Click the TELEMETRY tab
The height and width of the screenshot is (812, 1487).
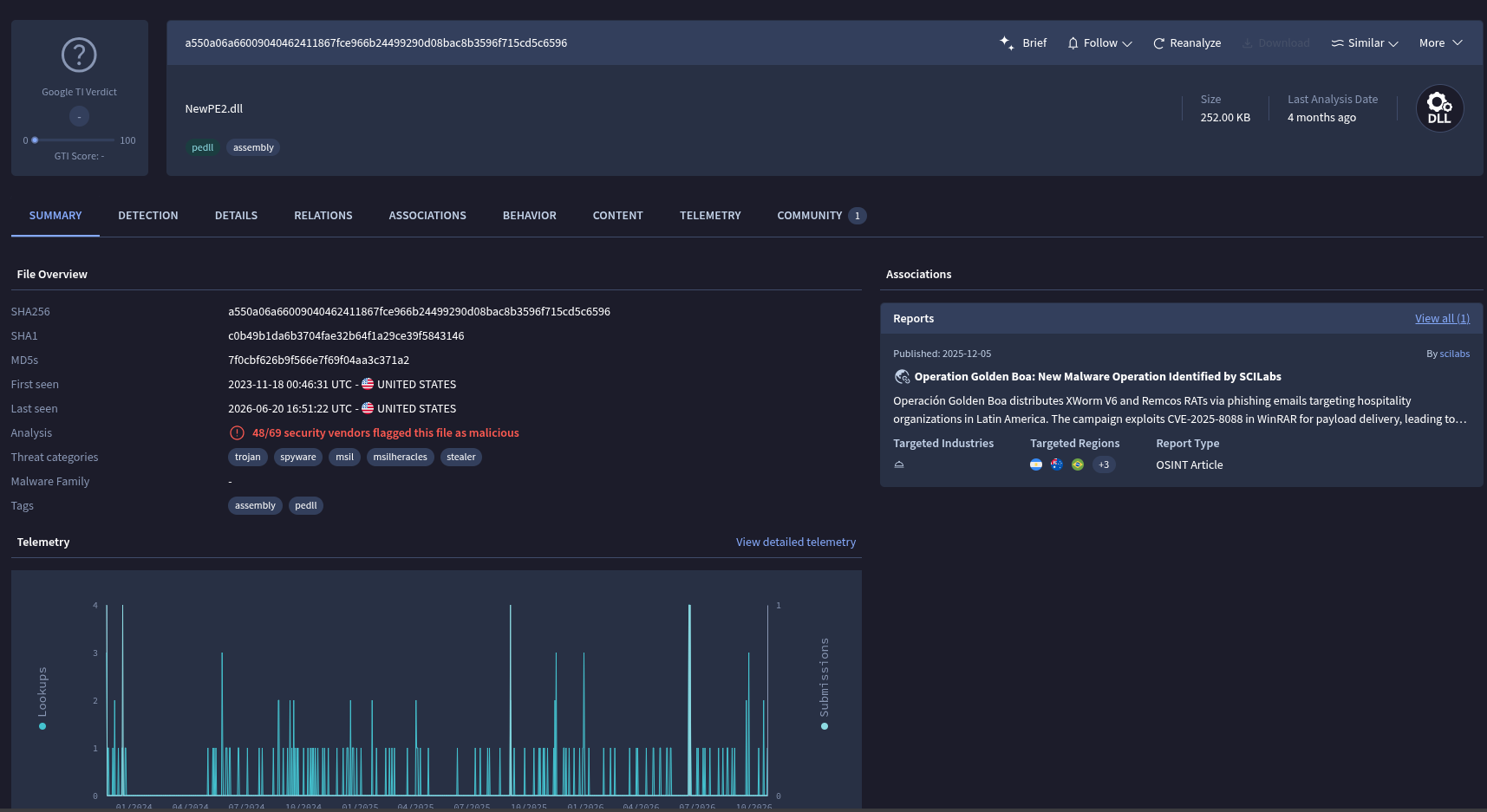coord(710,216)
